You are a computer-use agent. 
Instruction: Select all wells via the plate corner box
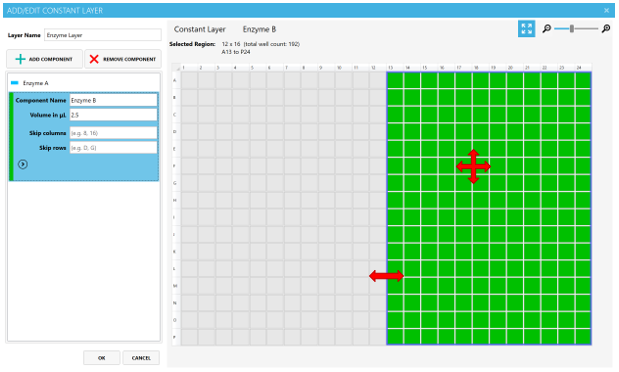coord(176,68)
